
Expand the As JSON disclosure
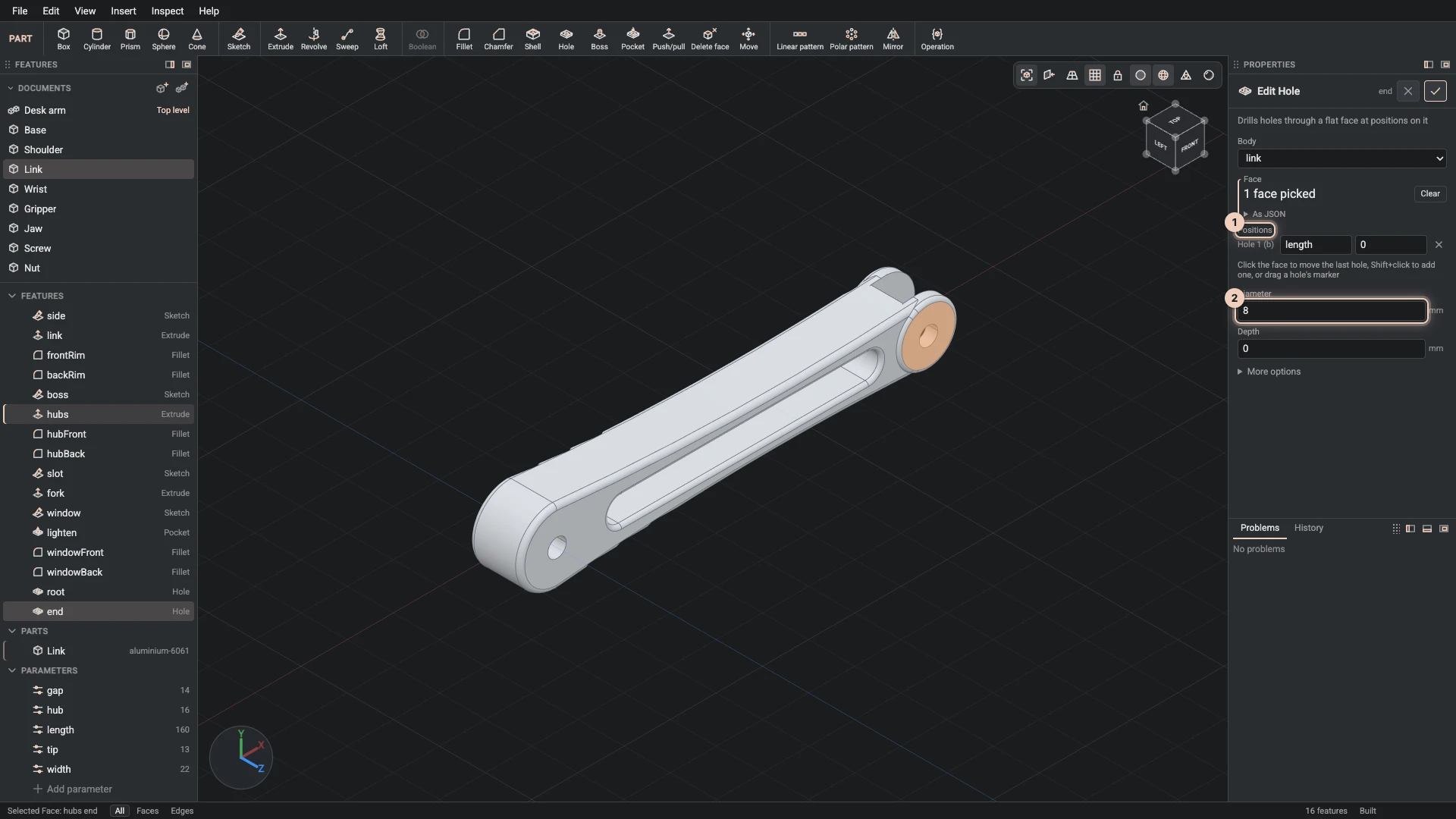coord(1264,215)
